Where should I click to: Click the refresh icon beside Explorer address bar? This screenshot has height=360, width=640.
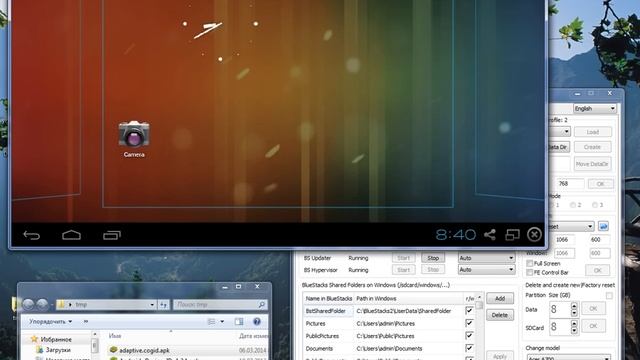click(x=163, y=304)
